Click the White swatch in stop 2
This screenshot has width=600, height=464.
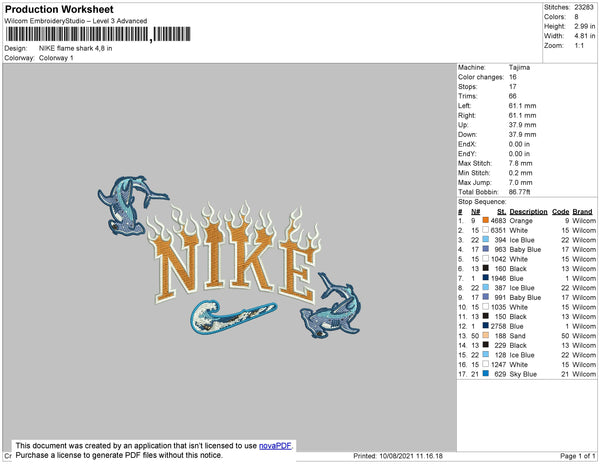point(486,230)
